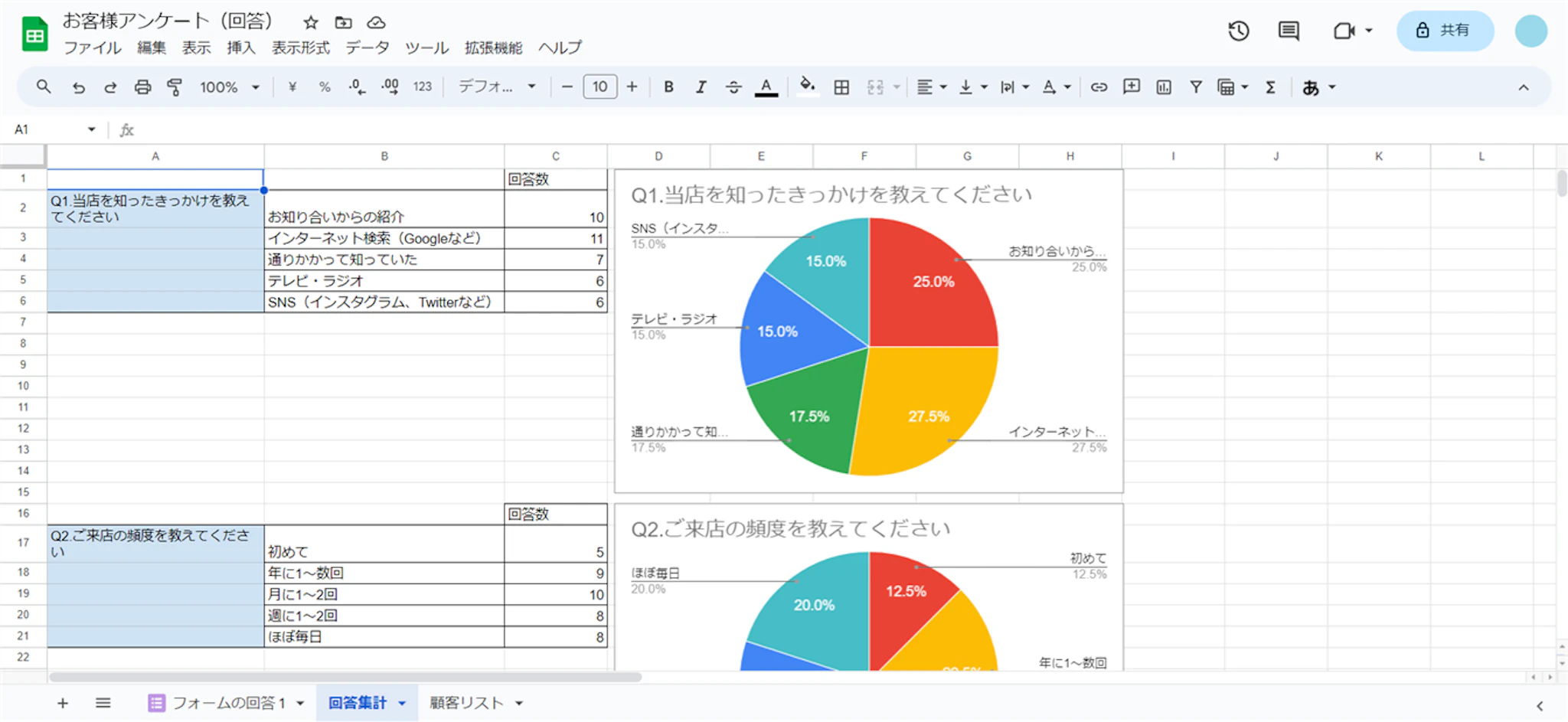The height and width of the screenshot is (722, 1568).
Task: Select the paint format tool
Action: point(175,87)
